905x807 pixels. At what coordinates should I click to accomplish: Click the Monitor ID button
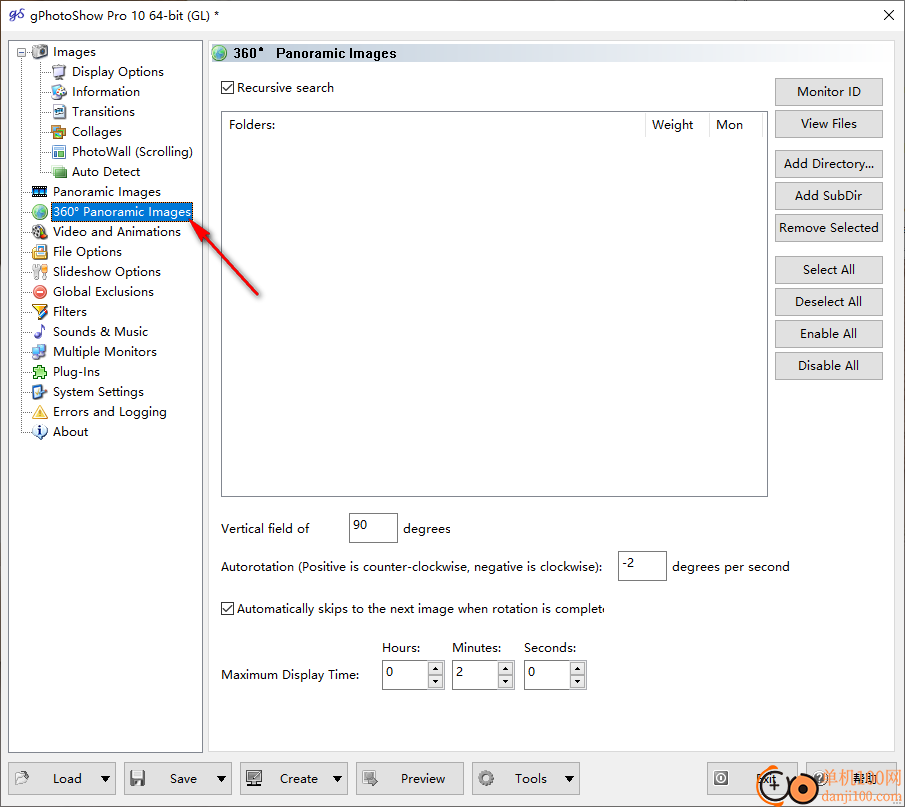[829, 92]
